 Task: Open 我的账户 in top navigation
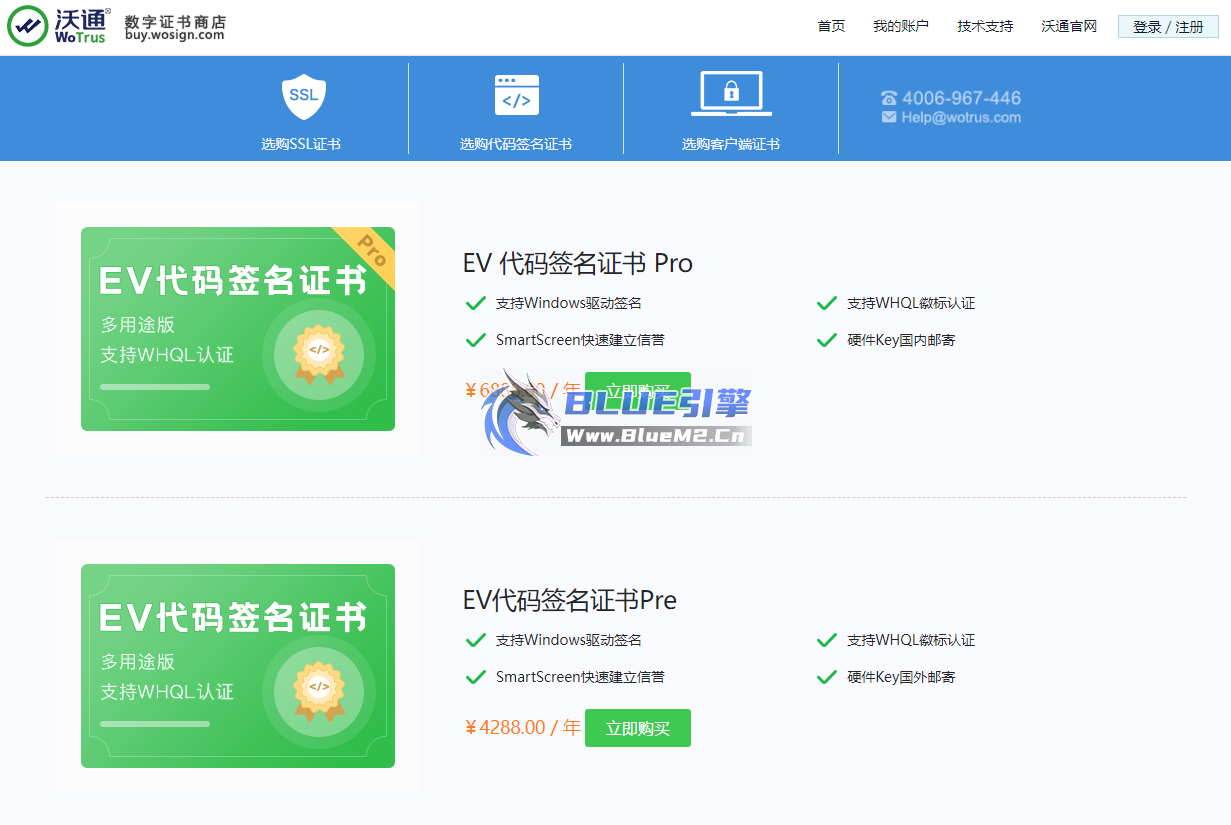[x=901, y=26]
